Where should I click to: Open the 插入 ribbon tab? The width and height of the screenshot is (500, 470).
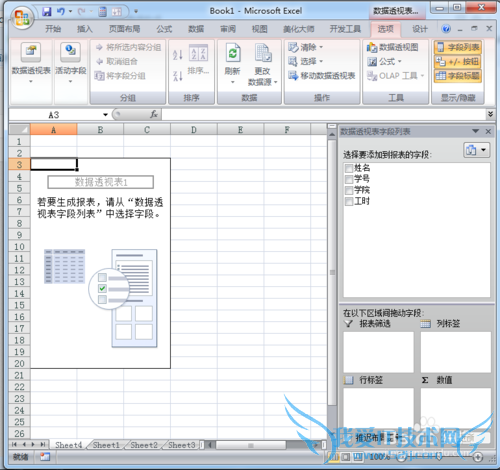point(85,29)
